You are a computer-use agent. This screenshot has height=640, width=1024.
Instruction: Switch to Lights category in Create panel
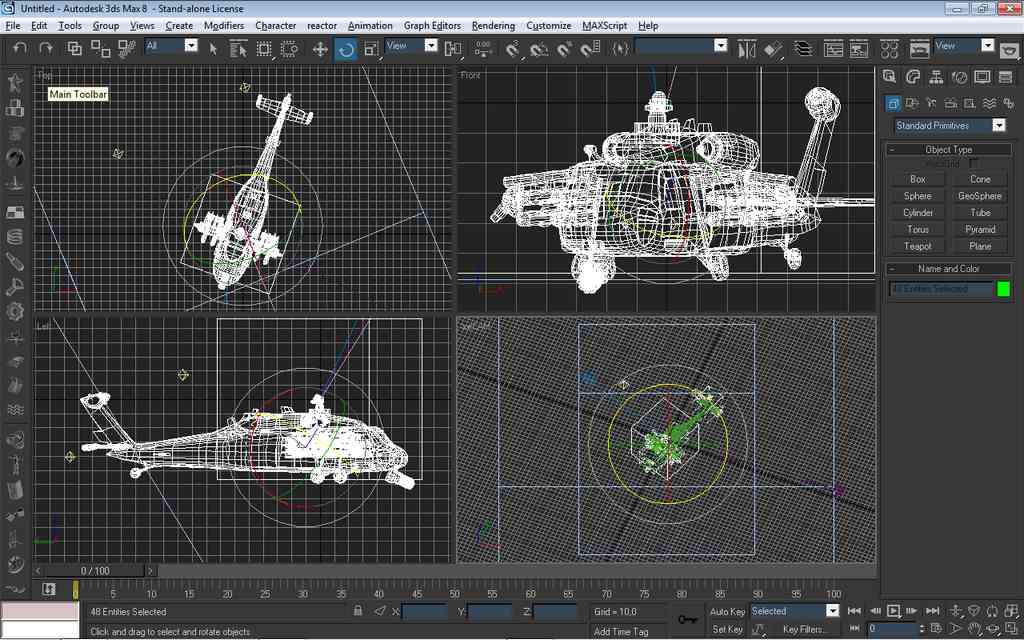[x=931, y=103]
